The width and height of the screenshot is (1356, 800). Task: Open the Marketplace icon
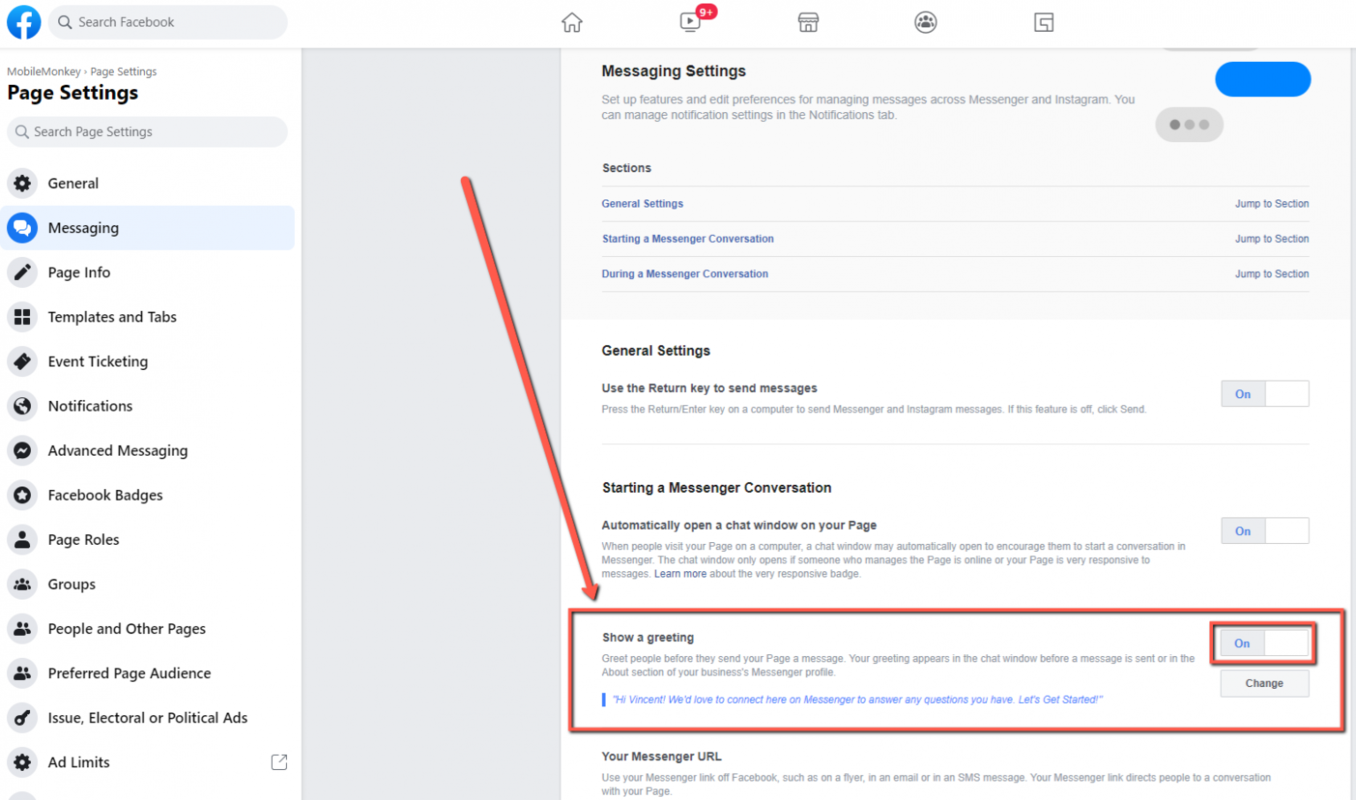[x=808, y=21]
